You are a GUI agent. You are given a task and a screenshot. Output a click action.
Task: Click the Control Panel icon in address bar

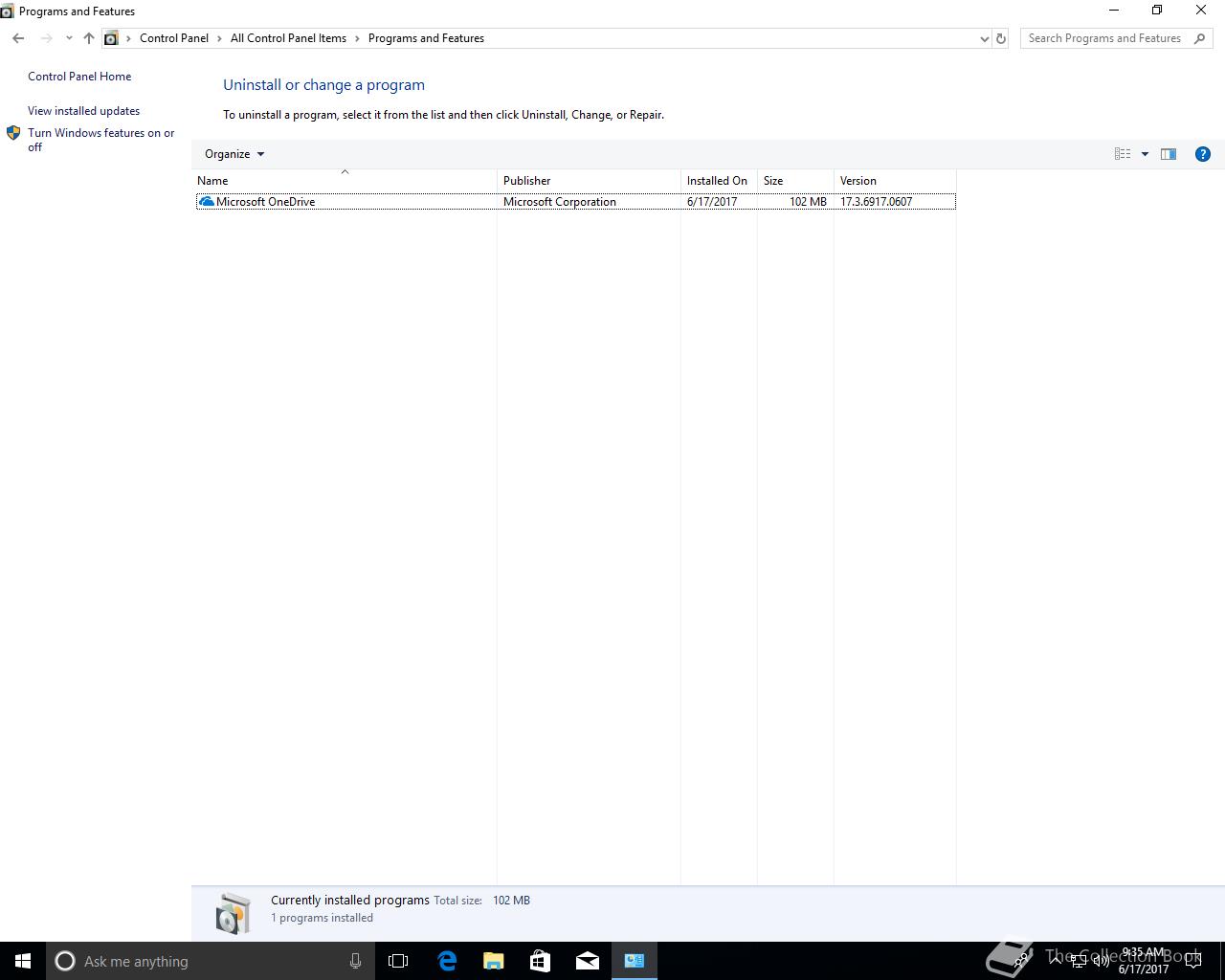pos(111,38)
